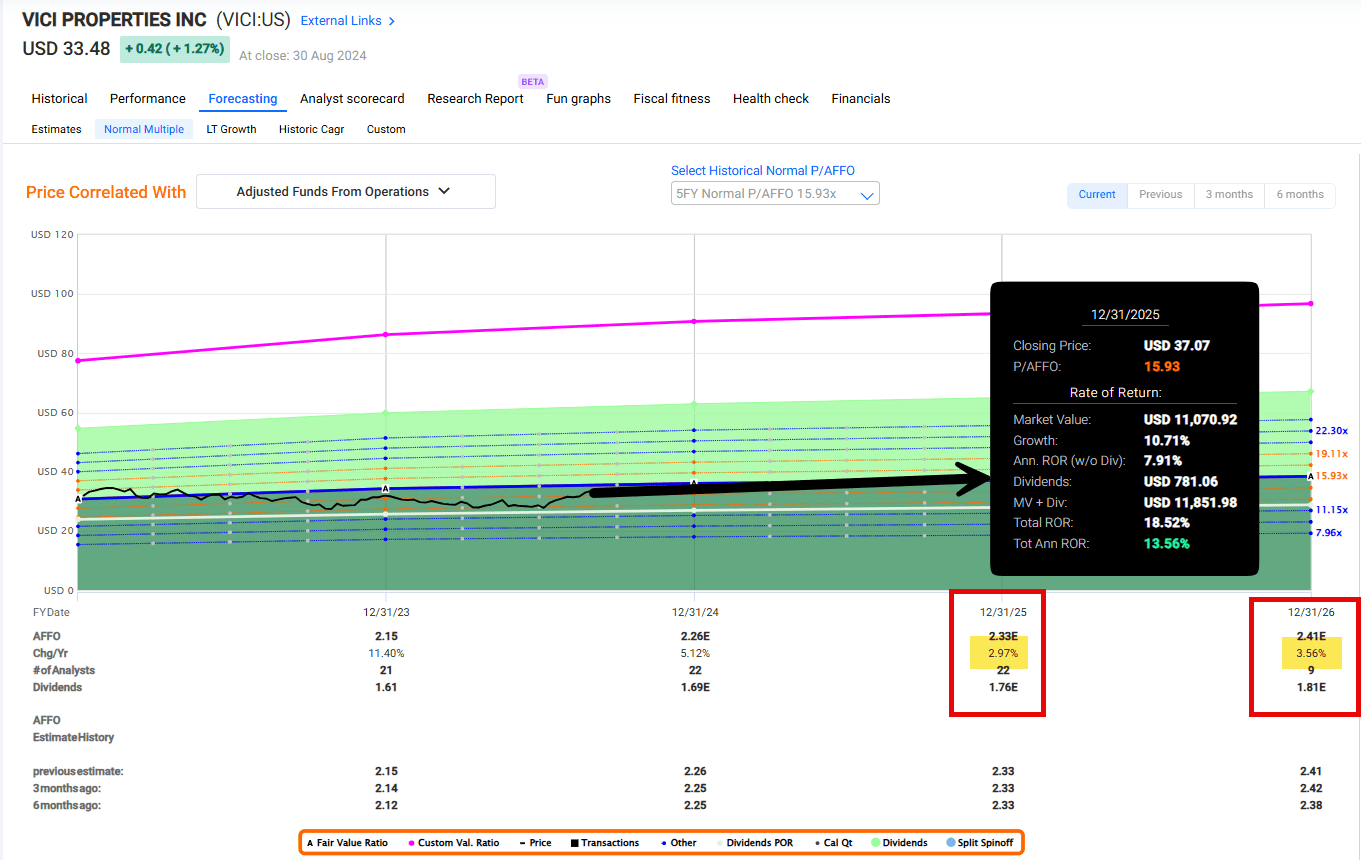Click the Split Spinoff legend icon
1361x860 pixels.
pos(953,843)
